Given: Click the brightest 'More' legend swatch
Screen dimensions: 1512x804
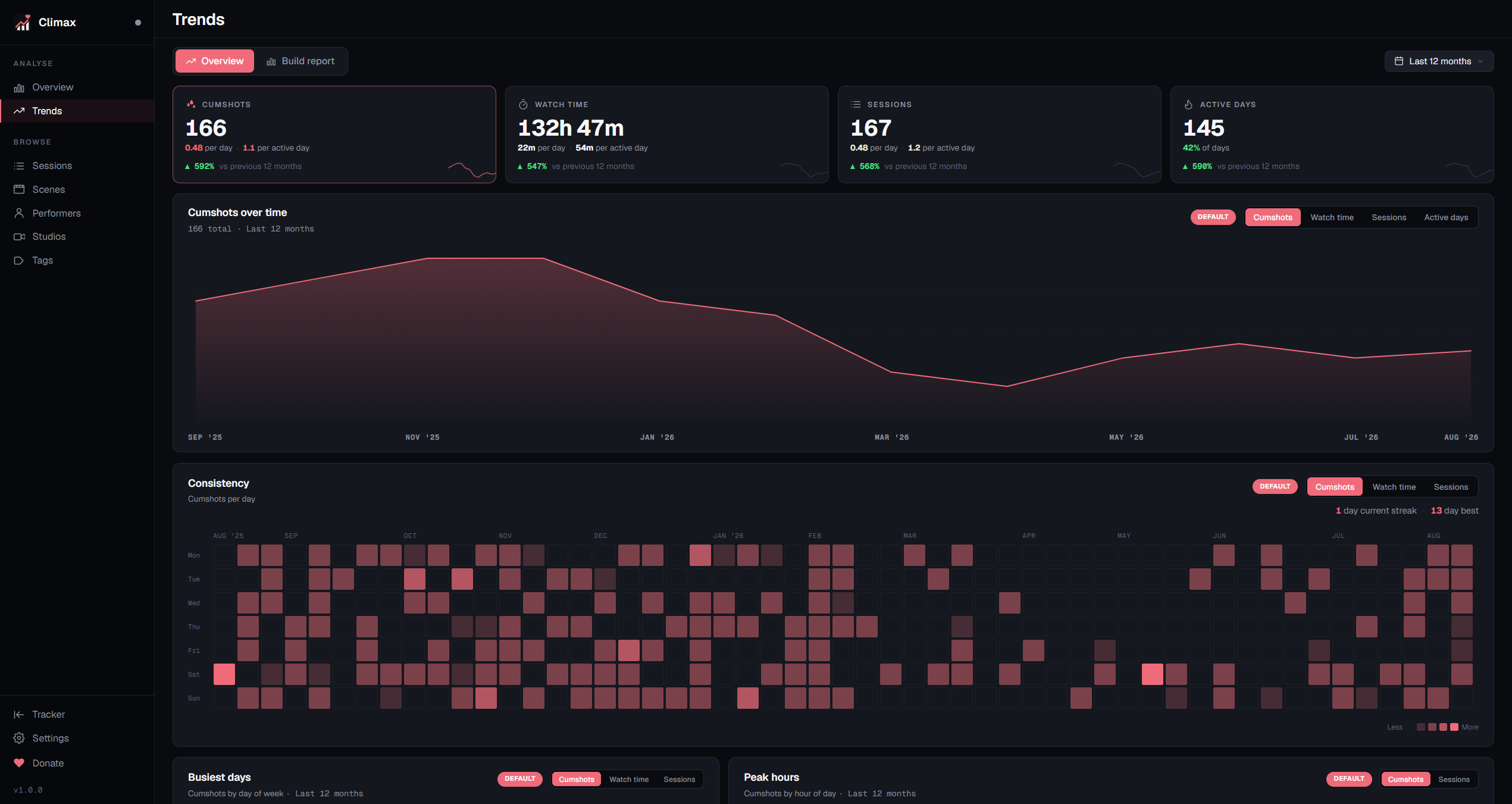Looking at the screenshot, I should point(1454,727).
